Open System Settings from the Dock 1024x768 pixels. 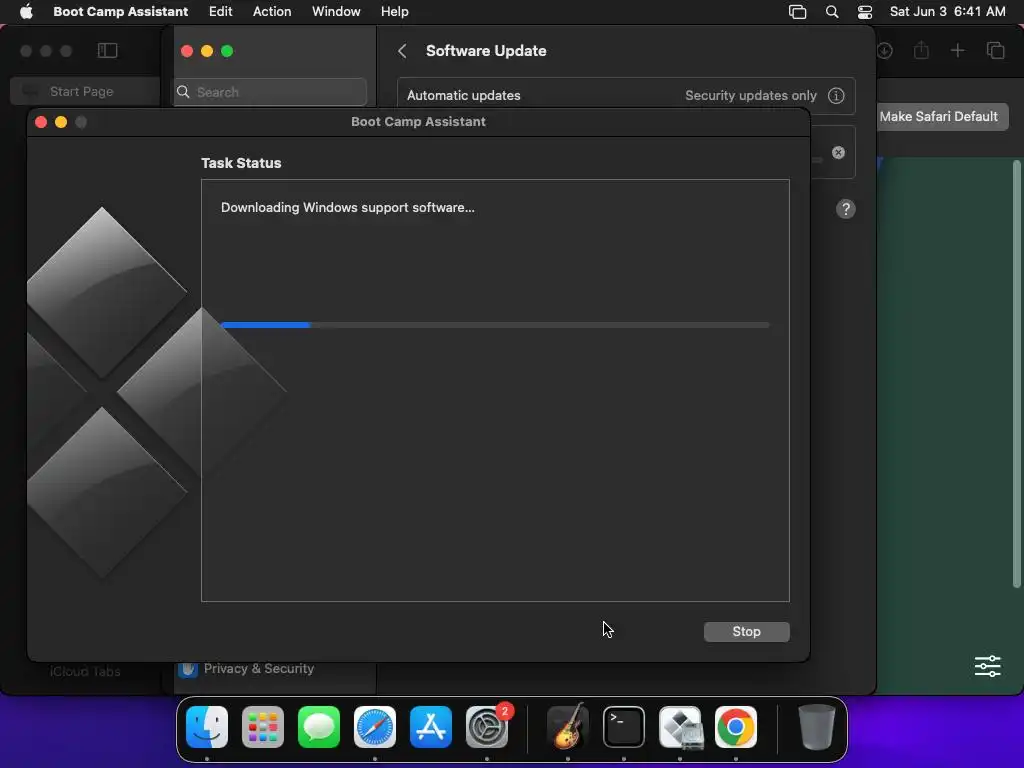487,727
